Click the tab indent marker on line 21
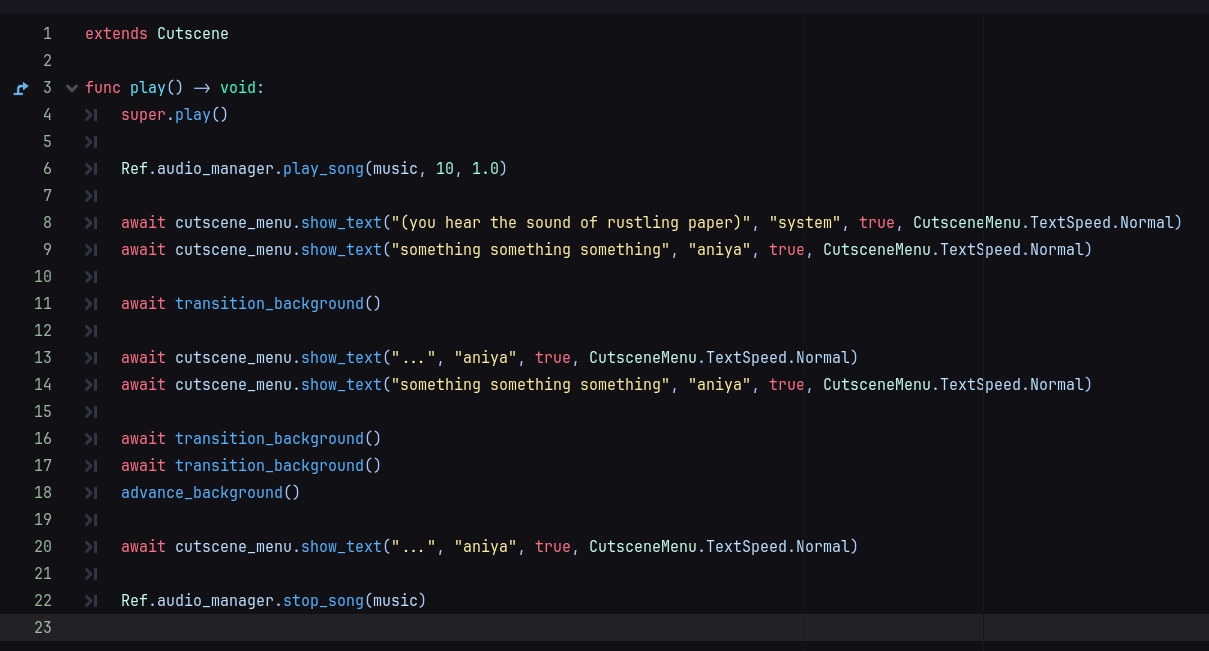The width and height of the screenshot is (1209, 651). pyautogui.click(x=91, y=574)
